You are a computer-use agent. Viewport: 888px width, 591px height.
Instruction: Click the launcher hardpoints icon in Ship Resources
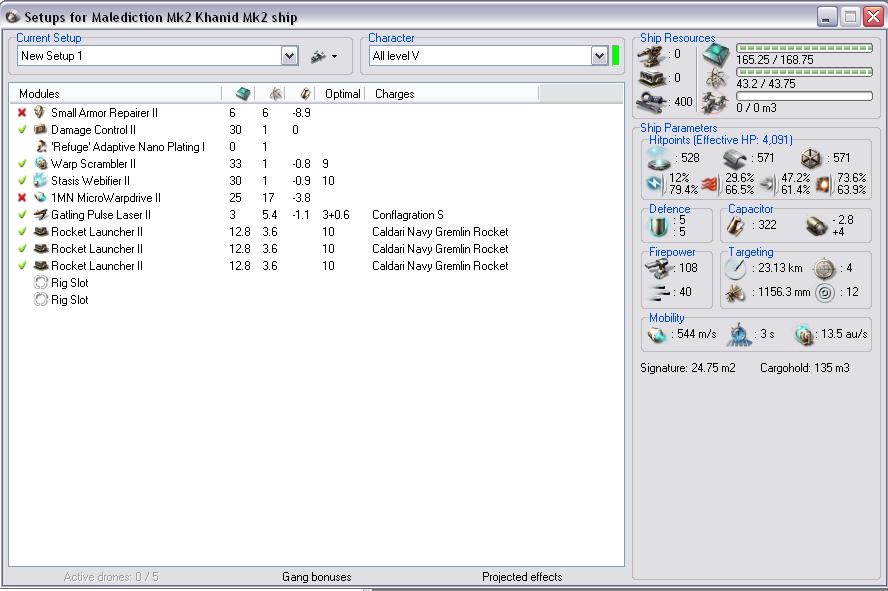click(652, 79)
